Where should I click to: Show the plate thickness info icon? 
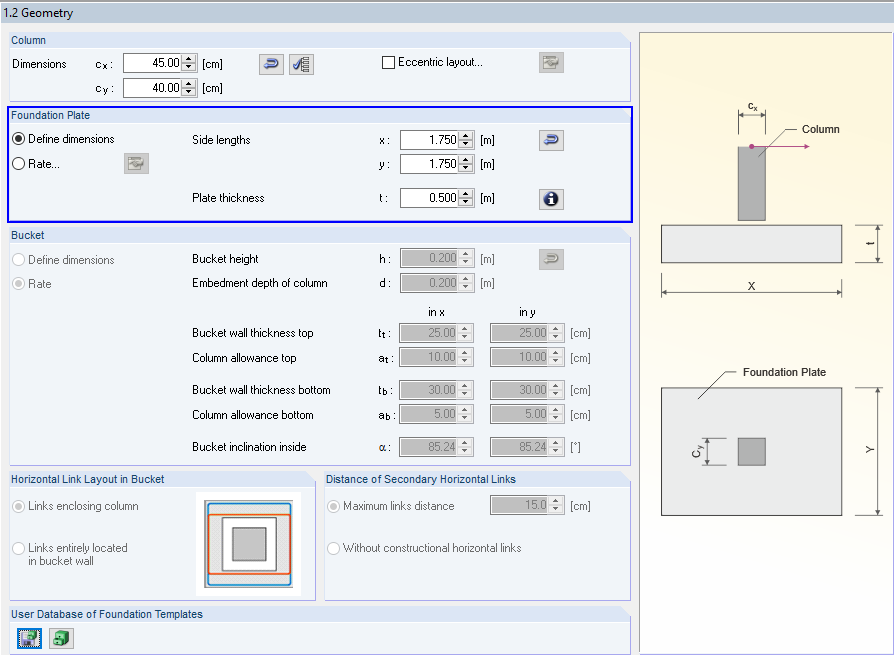[x=551, y=199]
